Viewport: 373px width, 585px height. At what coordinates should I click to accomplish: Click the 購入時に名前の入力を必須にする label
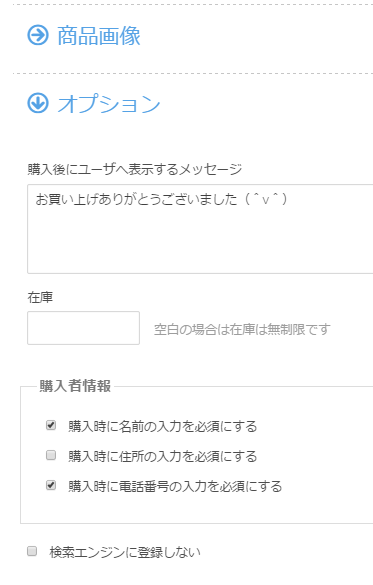163,426
